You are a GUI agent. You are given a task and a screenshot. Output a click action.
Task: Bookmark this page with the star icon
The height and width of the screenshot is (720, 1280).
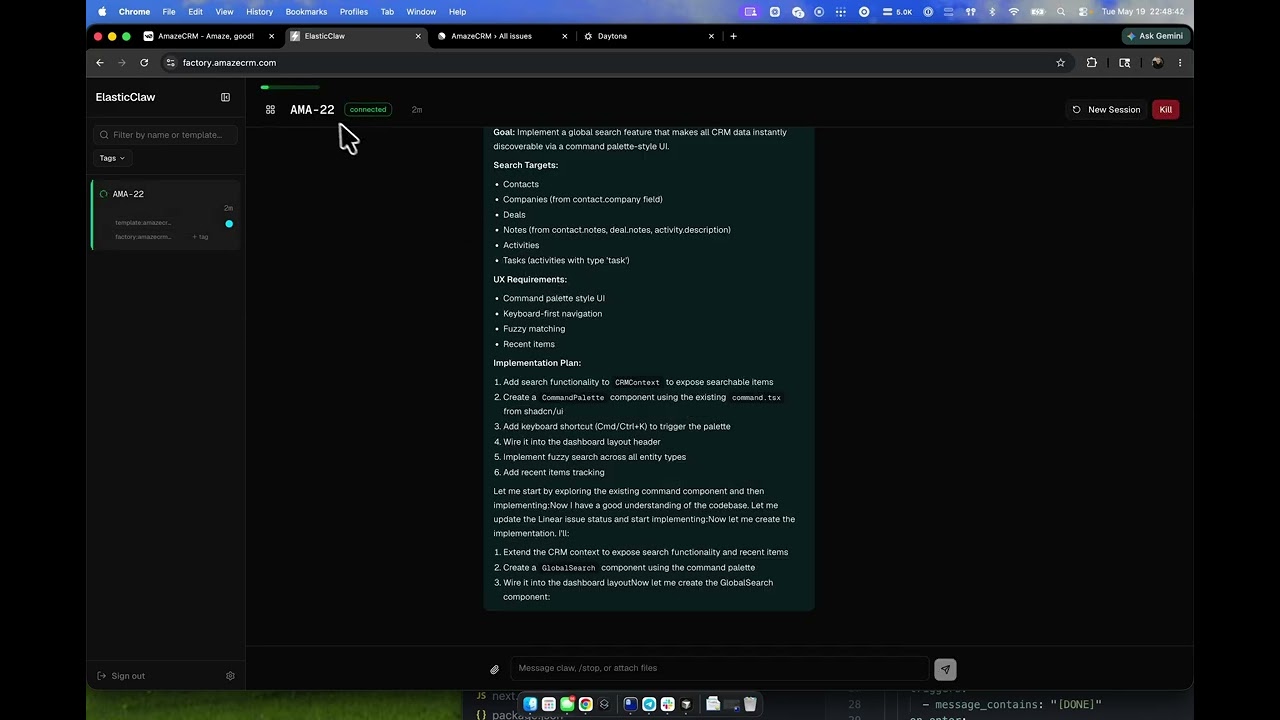click(1061, 62)
